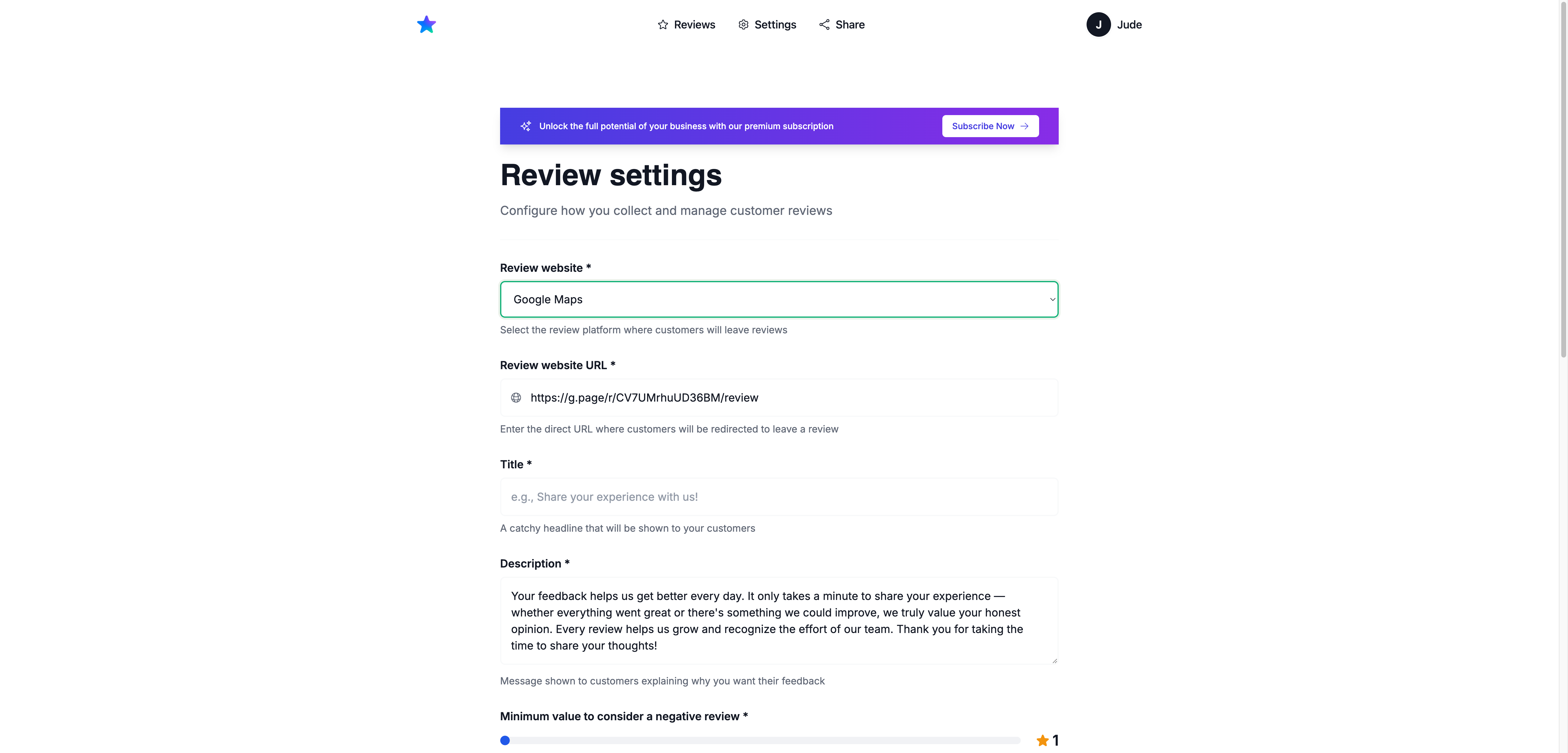Click the share icon in the navbar

click(x=824, y=25)
